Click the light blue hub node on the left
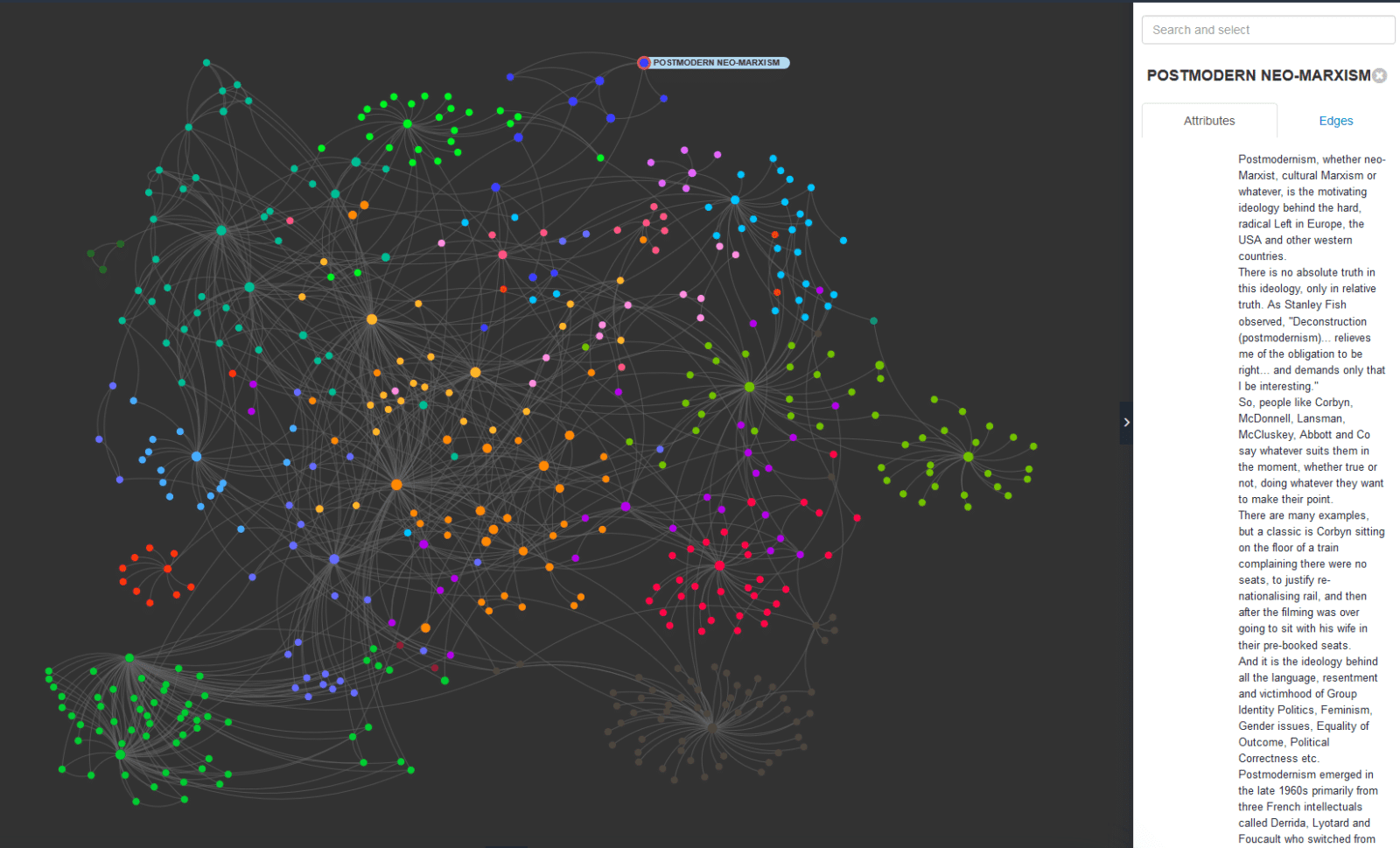1400x848 pixels. pyautogui.click(x=196, y=457)
